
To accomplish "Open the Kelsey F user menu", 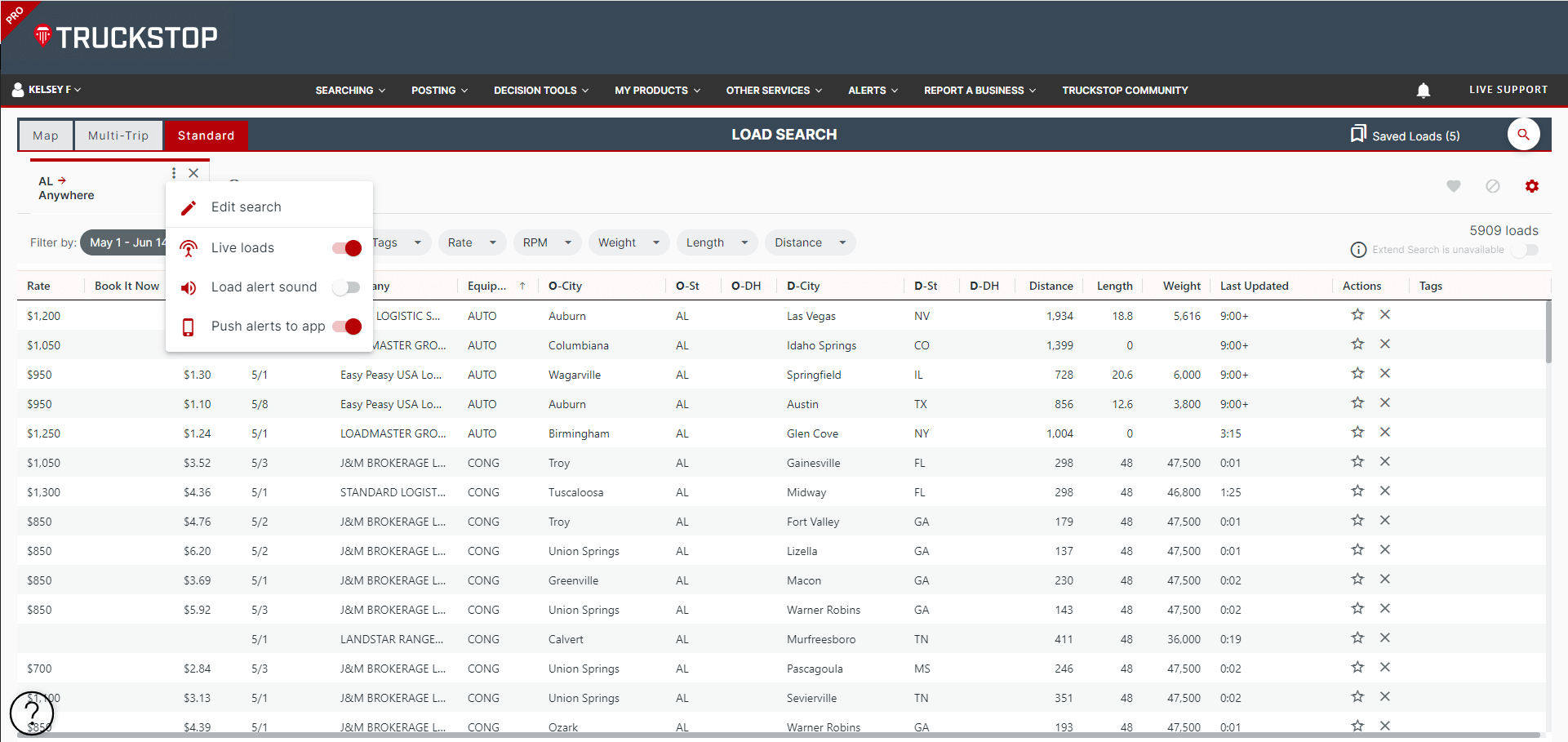I will [47, 90].
